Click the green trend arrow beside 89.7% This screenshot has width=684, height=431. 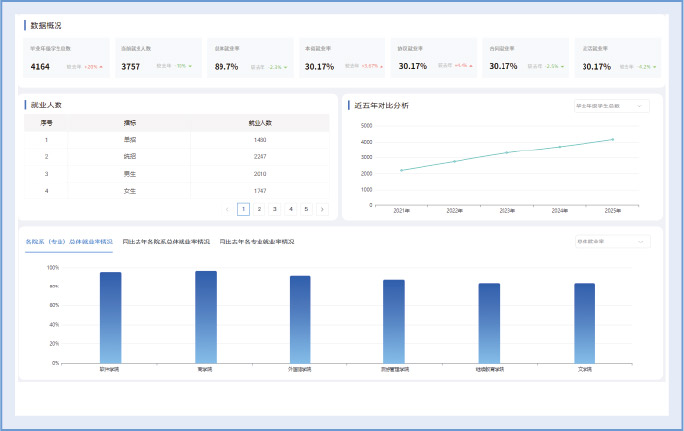[285, 67]
